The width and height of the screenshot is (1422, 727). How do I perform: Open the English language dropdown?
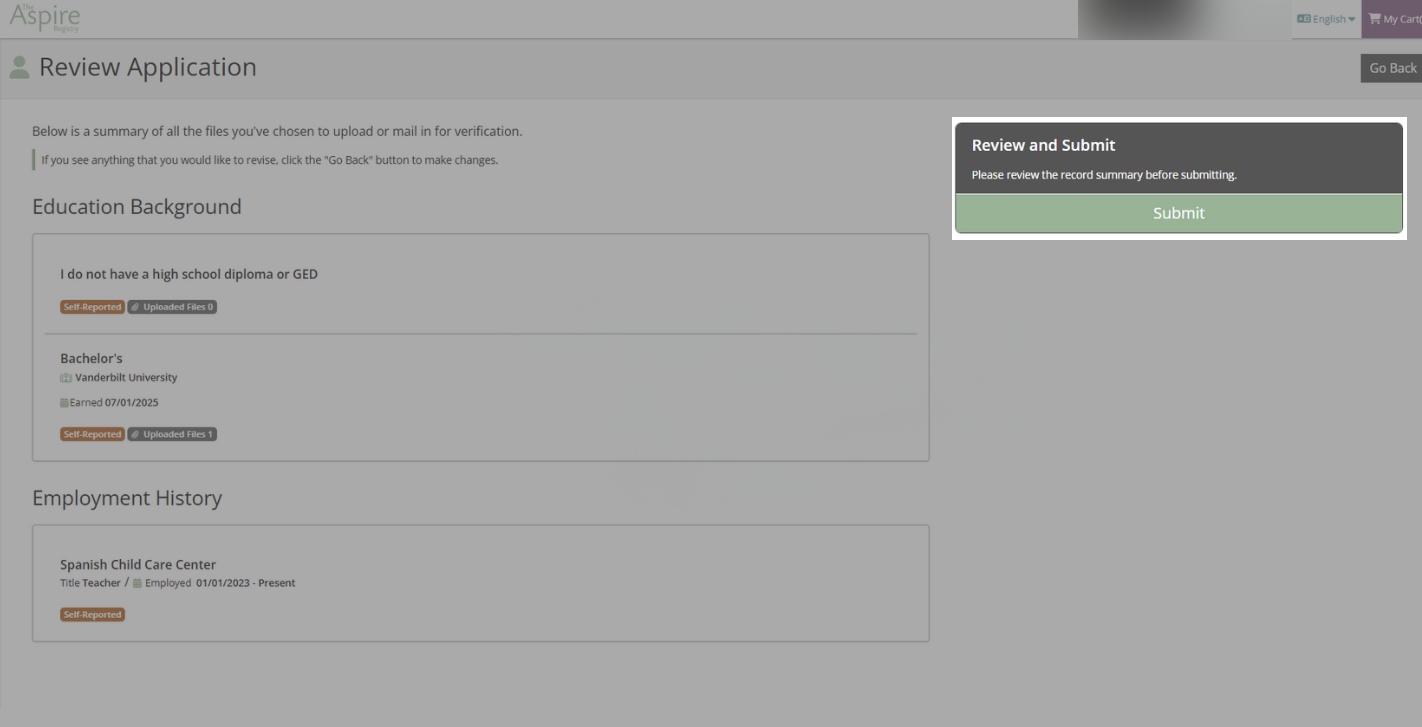pyautogui.click(x=1326, y=19)
